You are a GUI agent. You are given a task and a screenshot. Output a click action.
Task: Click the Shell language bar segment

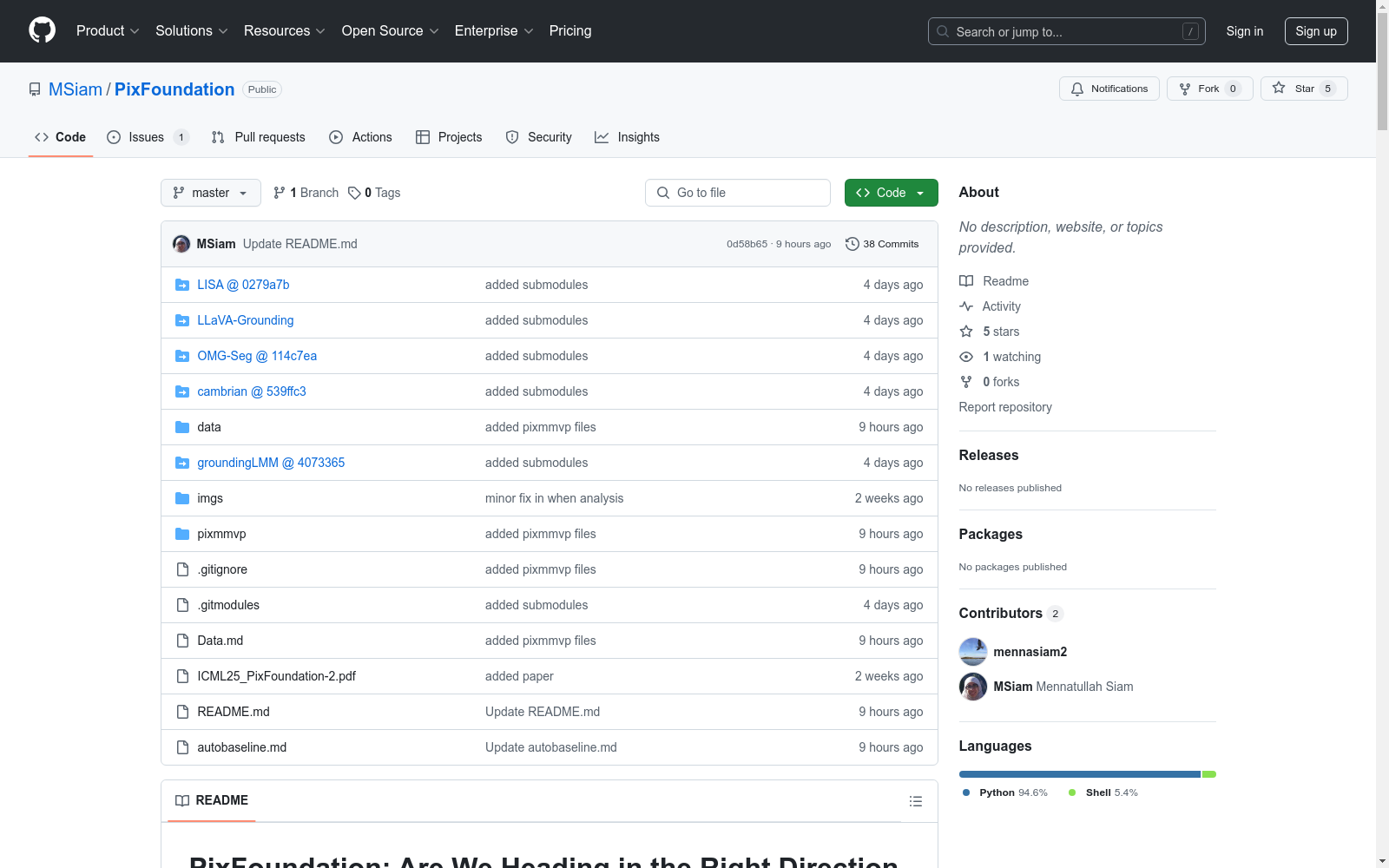tap(1209, 774)
